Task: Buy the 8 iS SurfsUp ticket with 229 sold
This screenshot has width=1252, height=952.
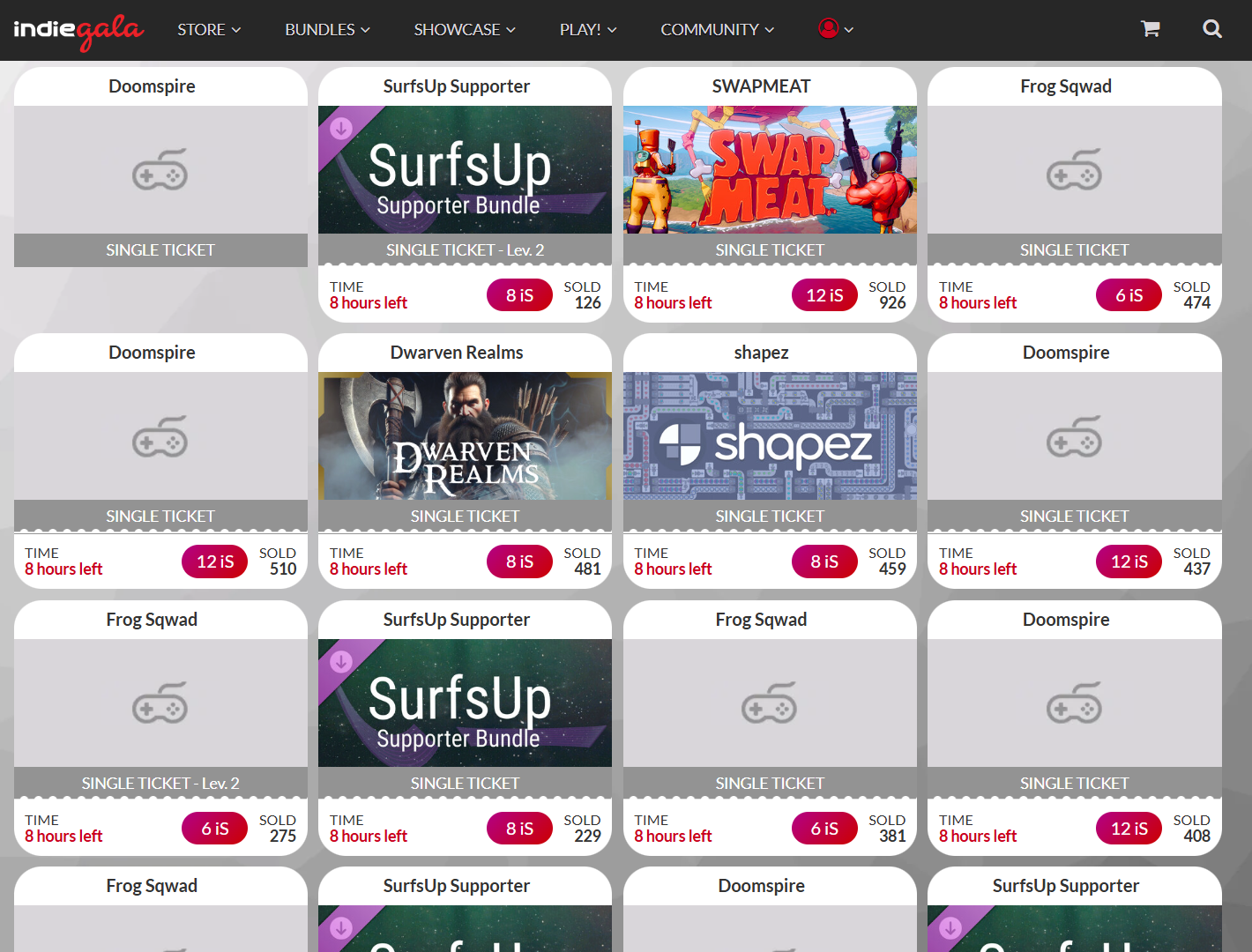Action: click(519, 829)
